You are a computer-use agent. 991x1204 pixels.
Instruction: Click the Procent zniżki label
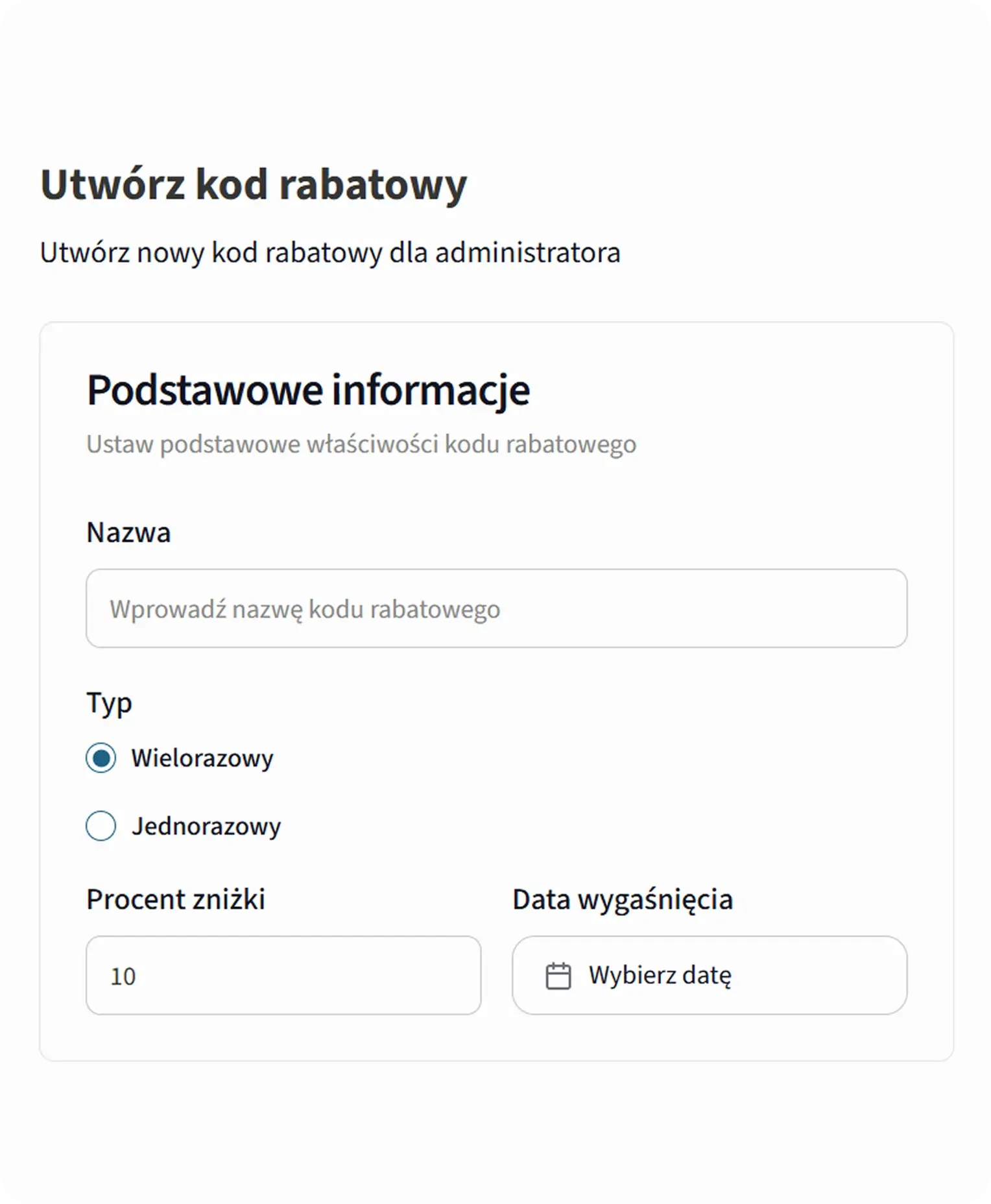[176, 899]
